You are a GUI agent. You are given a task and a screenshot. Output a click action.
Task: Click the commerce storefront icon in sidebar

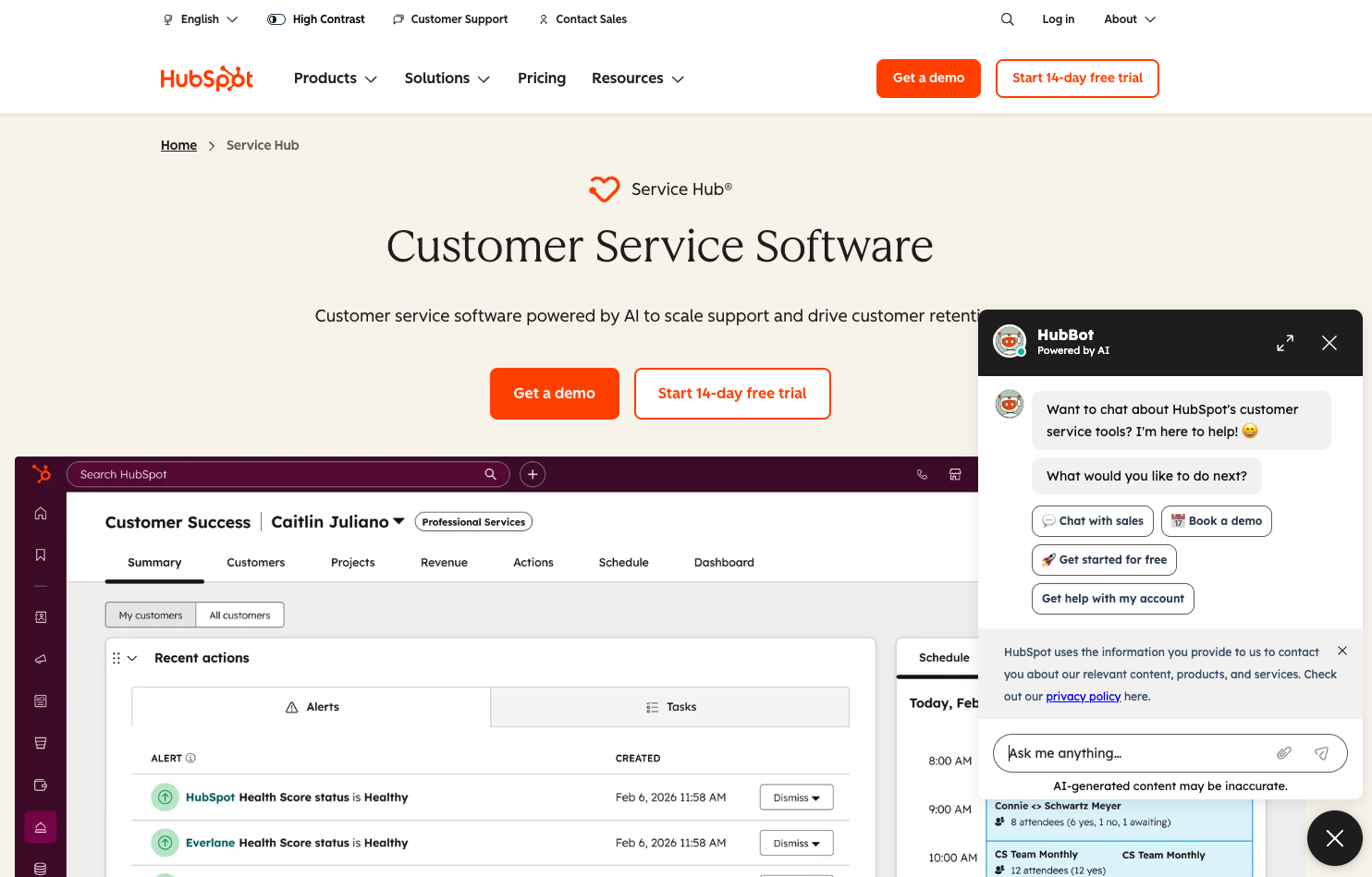[41, 743]
